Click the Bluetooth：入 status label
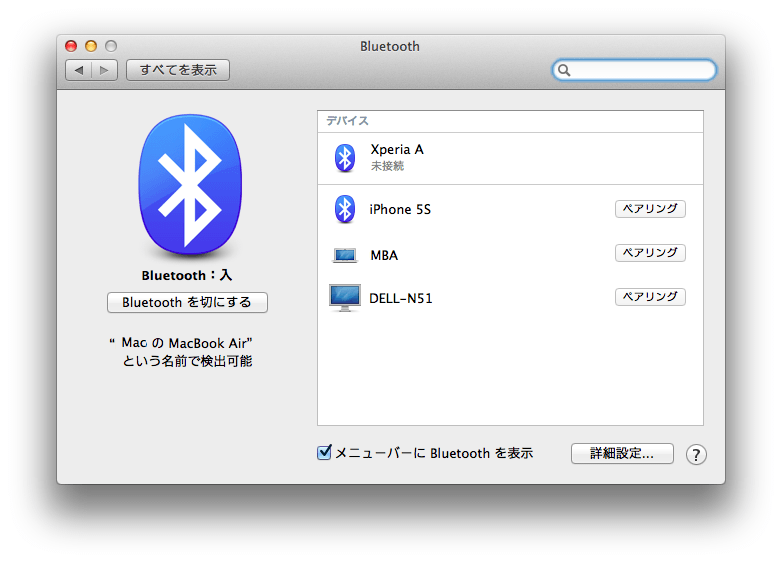The image size is (782, 563). 187,275
